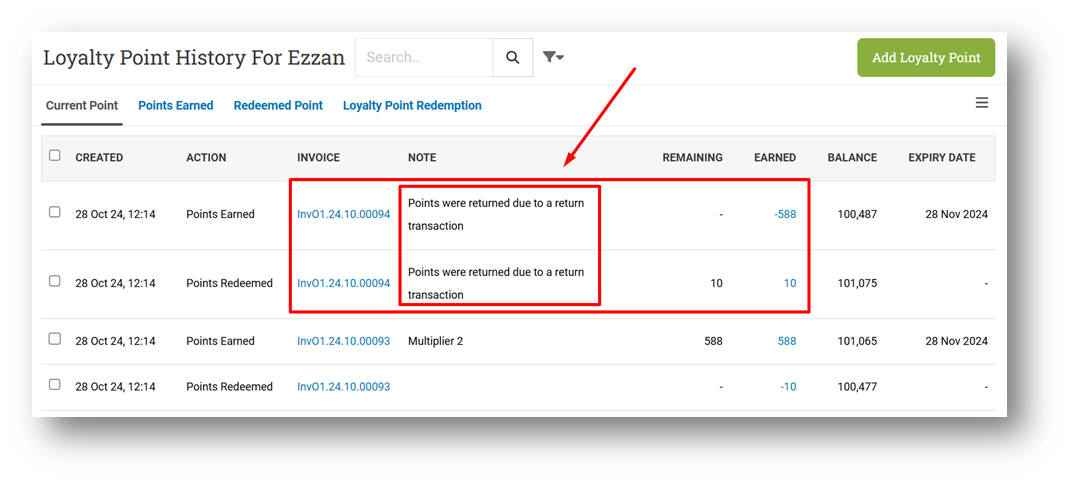The image size is (1072, 482).
Task: Click the magnifier search button
Action: point(513,57)
